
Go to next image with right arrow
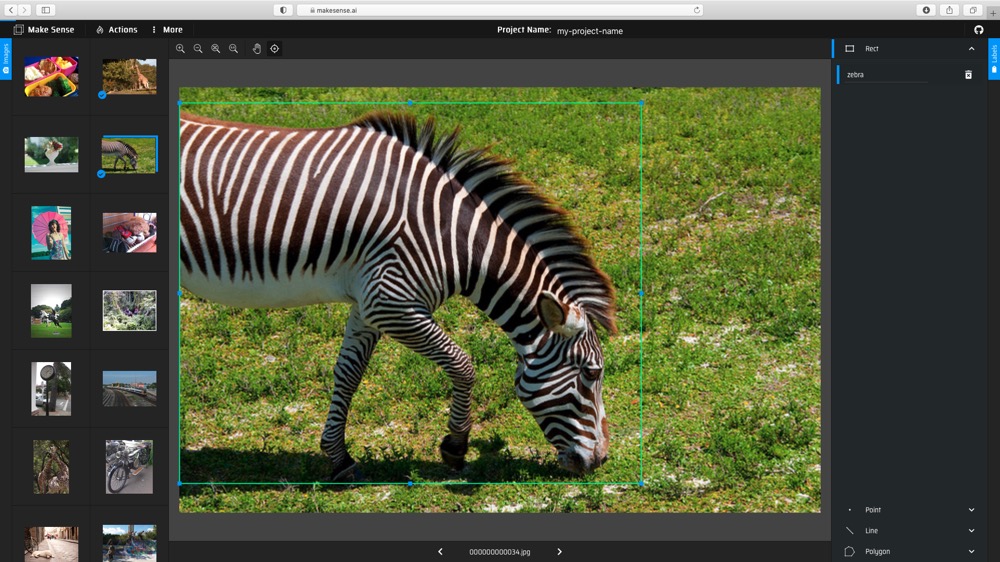click(x=559, y=551)
